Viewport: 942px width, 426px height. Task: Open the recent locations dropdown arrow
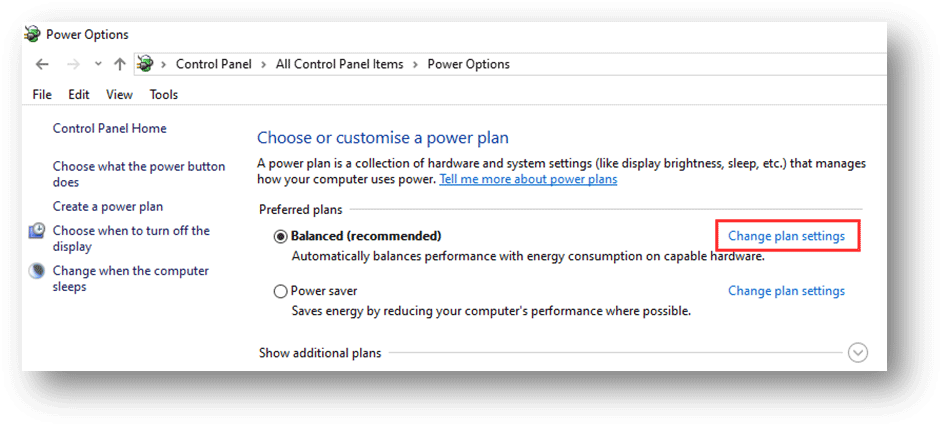pos(97,64)
